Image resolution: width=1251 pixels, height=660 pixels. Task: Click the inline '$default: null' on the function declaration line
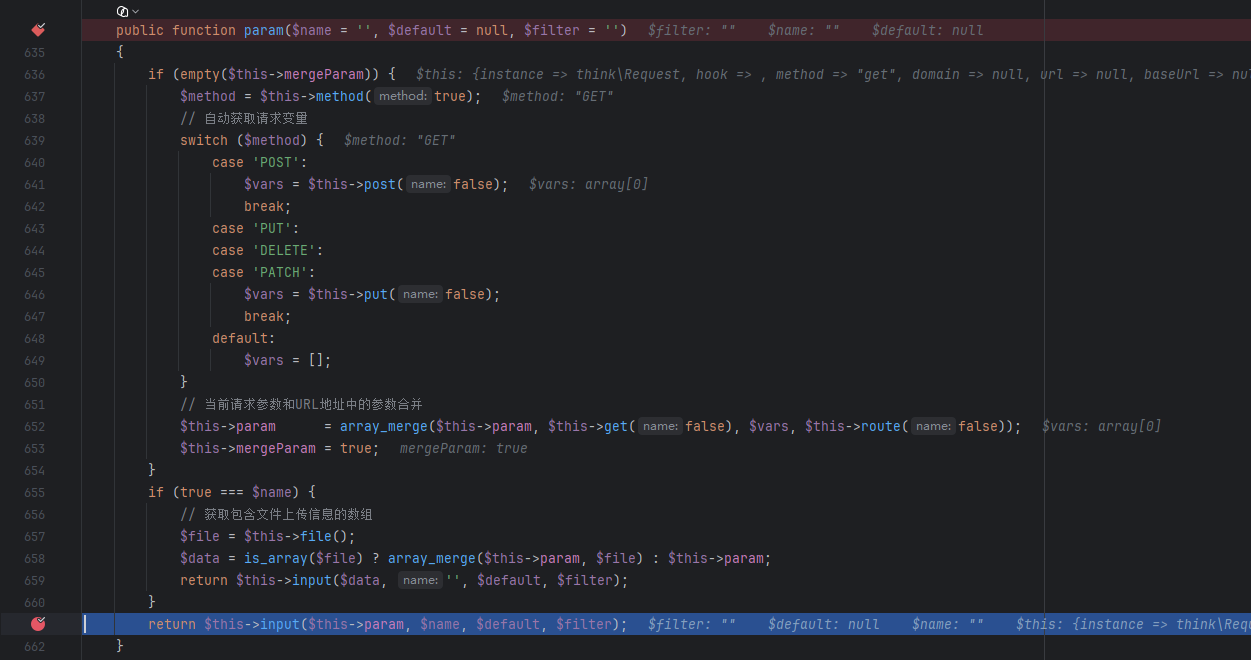point(928,30)
